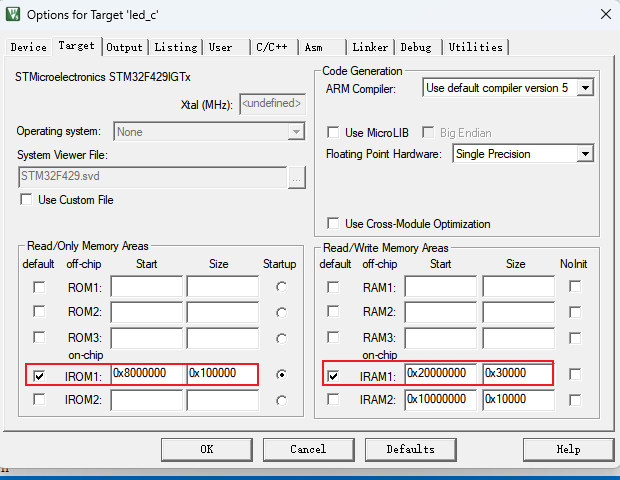Click the IROM2 Size field
The height and width of the screenshot is (480, 620).
click(223, 401)
